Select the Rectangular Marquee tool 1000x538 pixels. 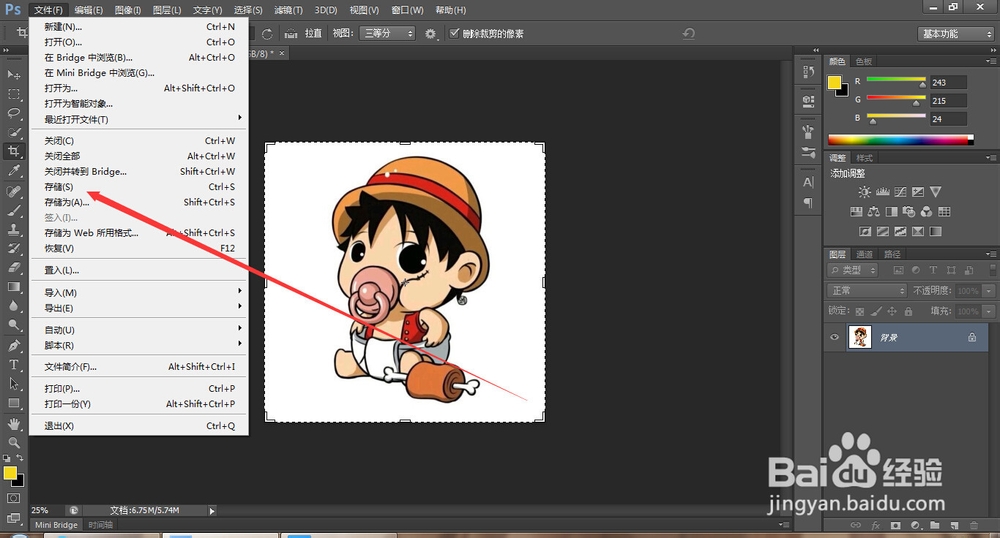pyautogui.click(x=13, y=94)
